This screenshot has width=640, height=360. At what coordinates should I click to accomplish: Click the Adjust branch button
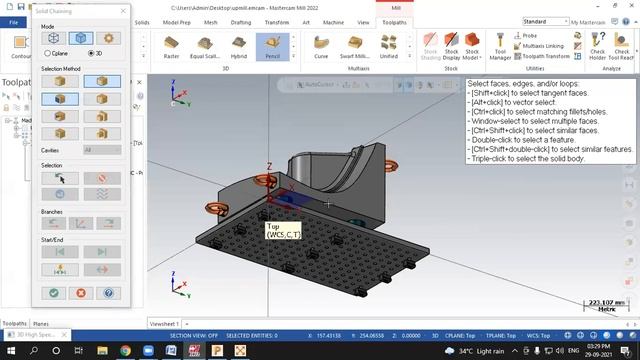(x=81, y=223)
